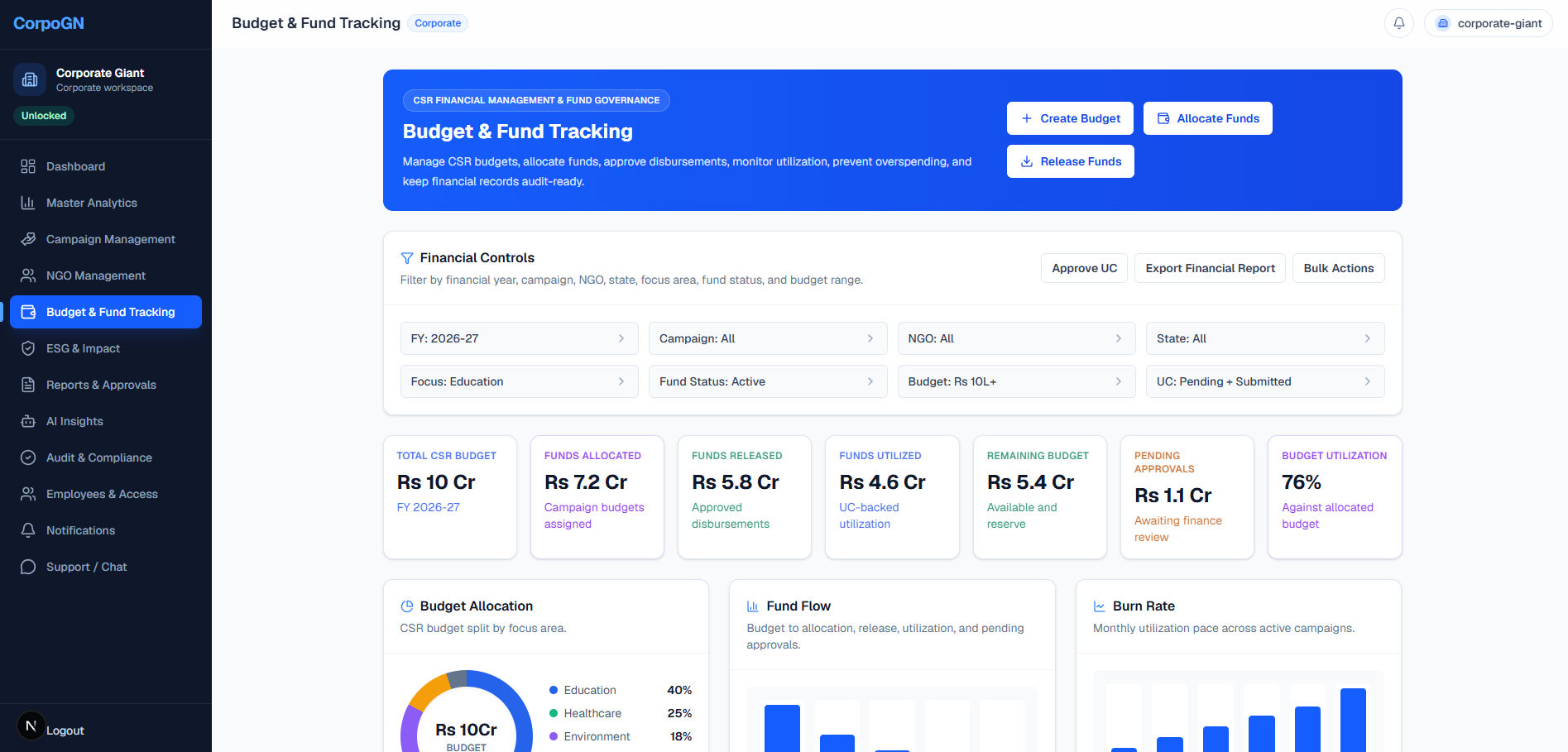Click the Corporate Giant building icon

pyautogui.click(x=30, y=79)
